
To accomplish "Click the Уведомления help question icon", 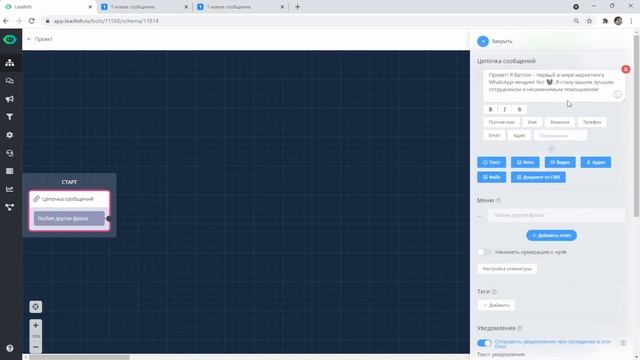I will coord(520,328).
